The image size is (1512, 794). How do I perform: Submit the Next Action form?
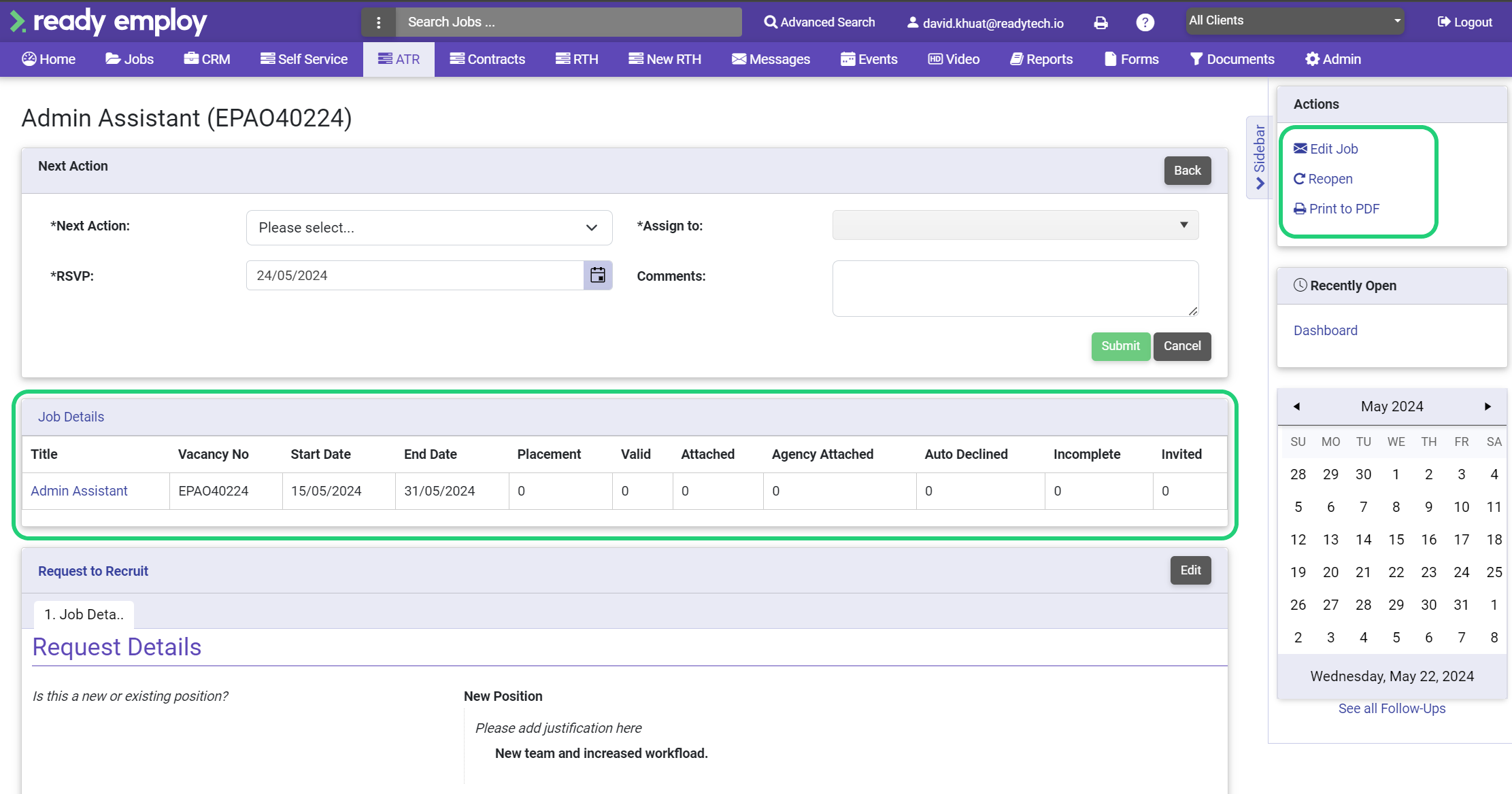1121,346
